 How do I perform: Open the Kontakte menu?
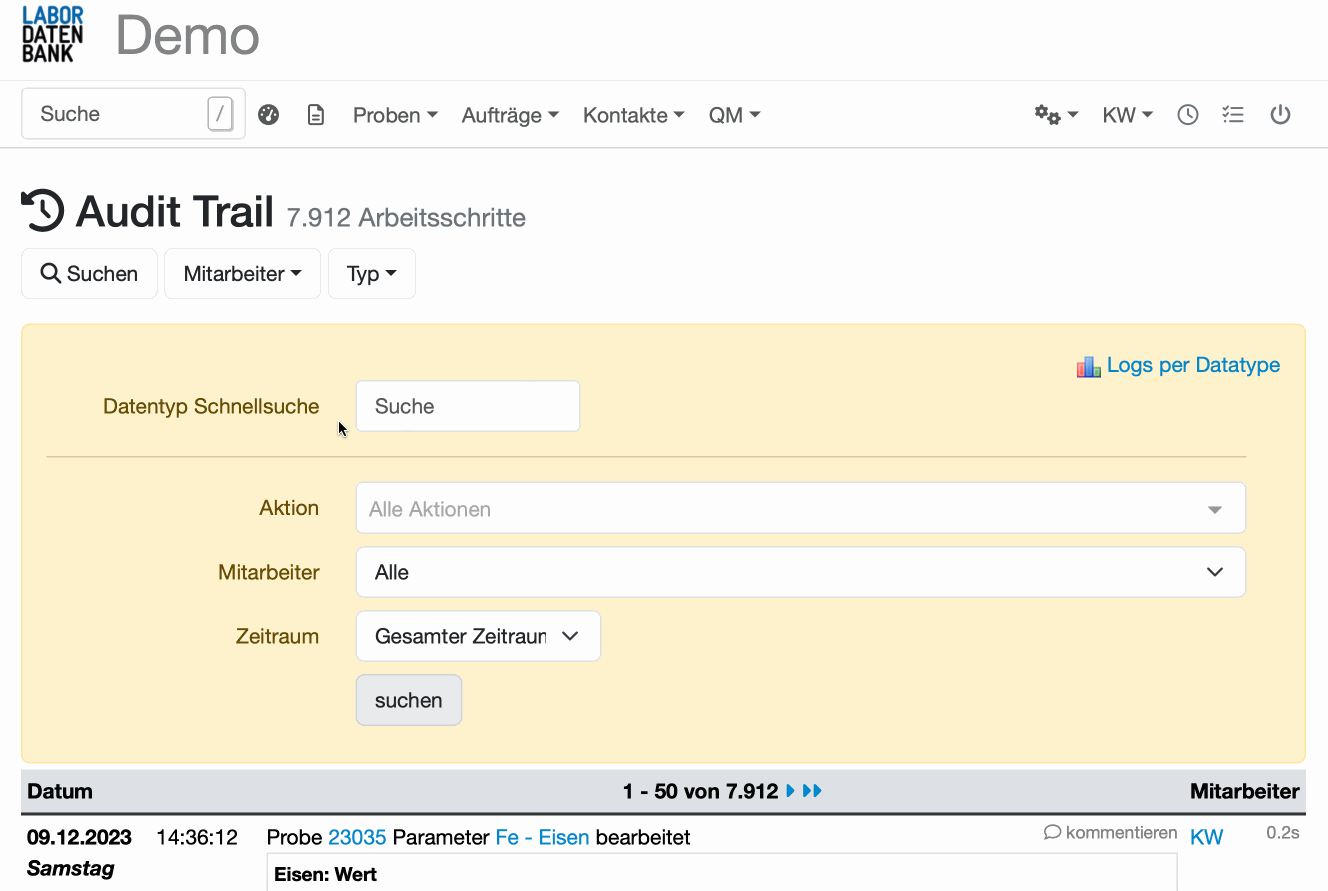[632, 114]
